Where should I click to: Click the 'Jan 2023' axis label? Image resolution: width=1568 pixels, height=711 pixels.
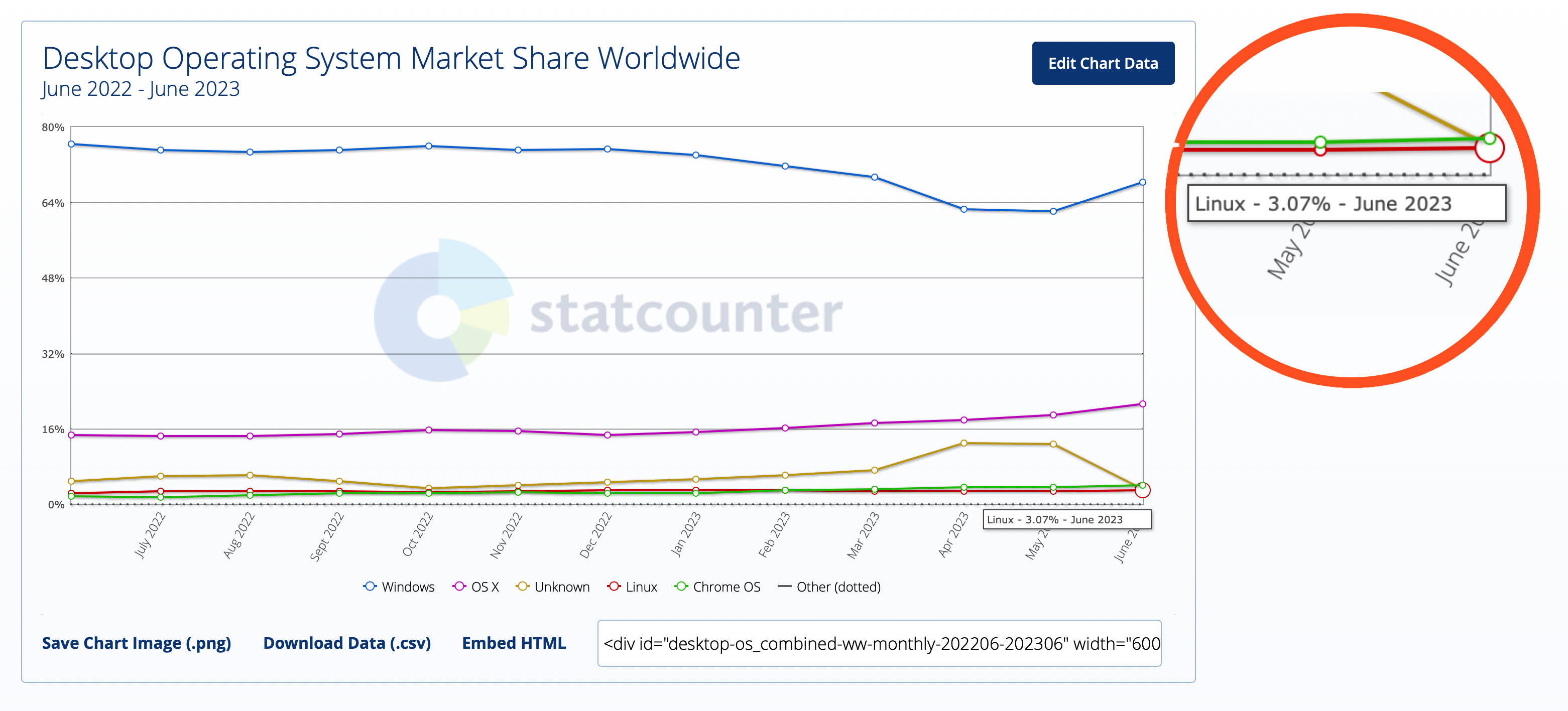coord(685,534)
